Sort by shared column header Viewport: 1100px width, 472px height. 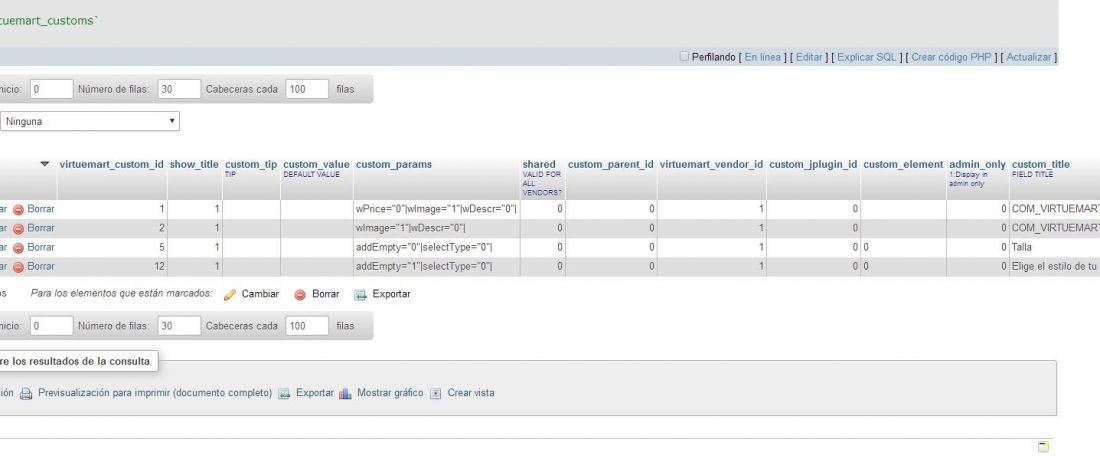pos(539,165)
